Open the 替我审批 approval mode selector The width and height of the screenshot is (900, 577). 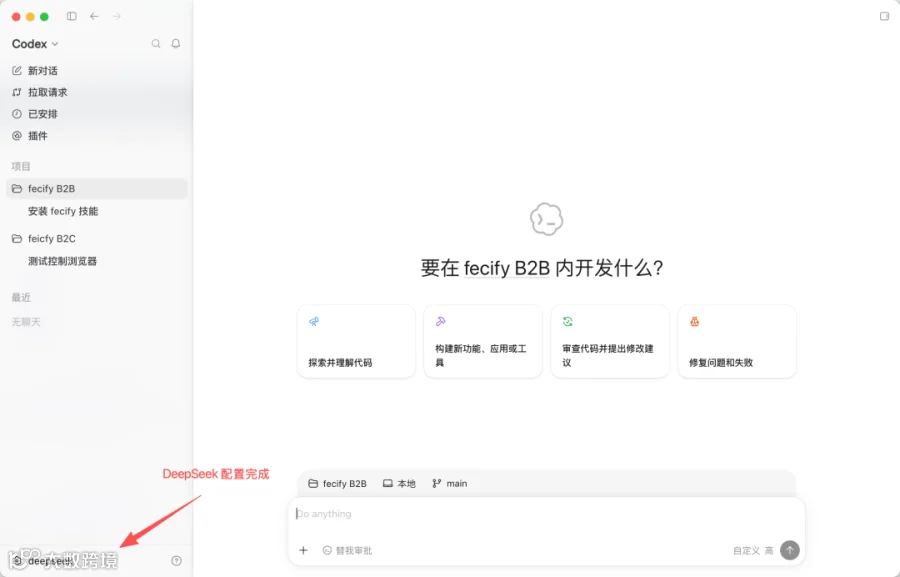pos(347,551)
